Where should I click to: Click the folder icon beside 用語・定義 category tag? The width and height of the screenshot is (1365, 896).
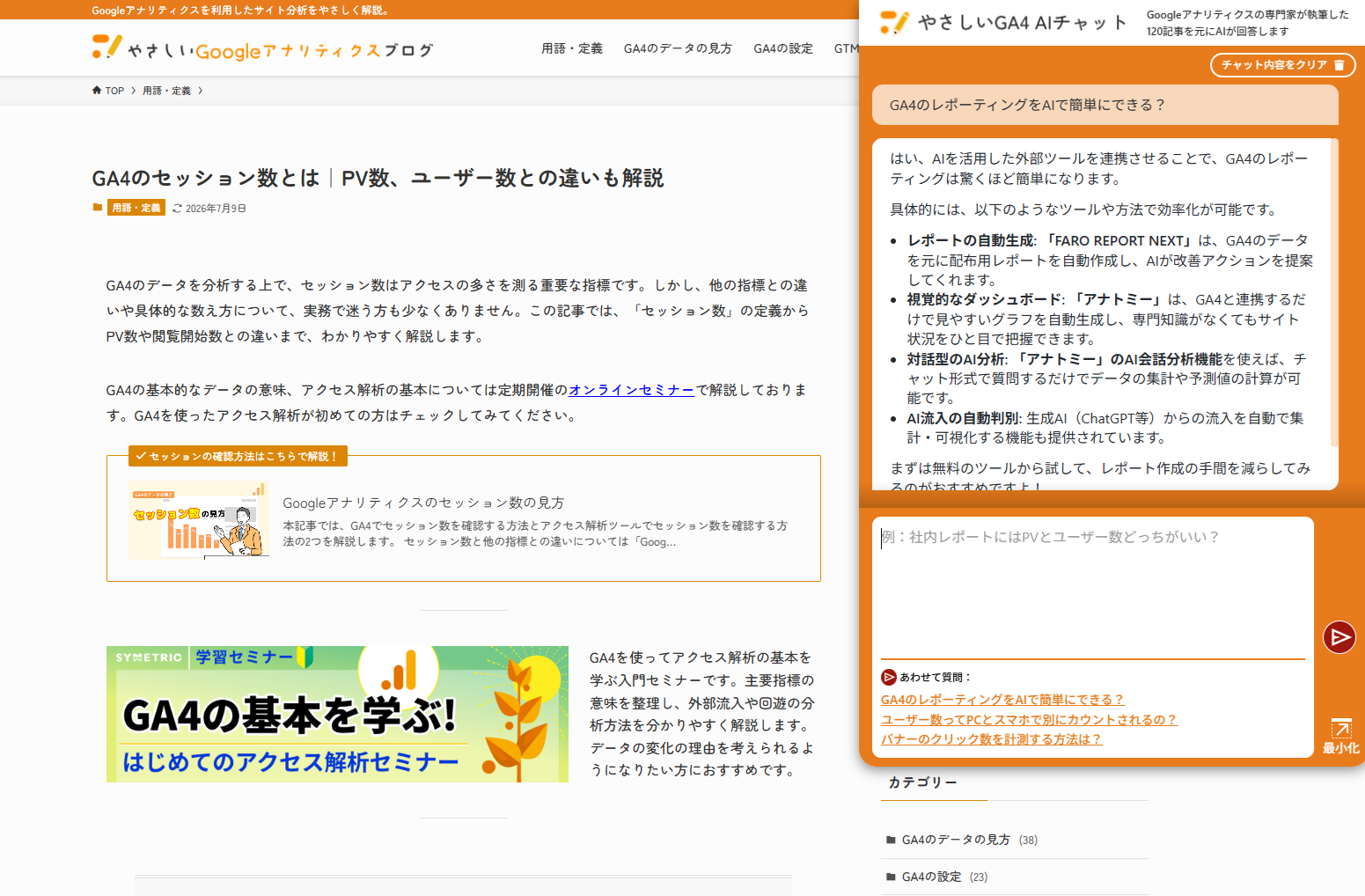pos(98,208)
